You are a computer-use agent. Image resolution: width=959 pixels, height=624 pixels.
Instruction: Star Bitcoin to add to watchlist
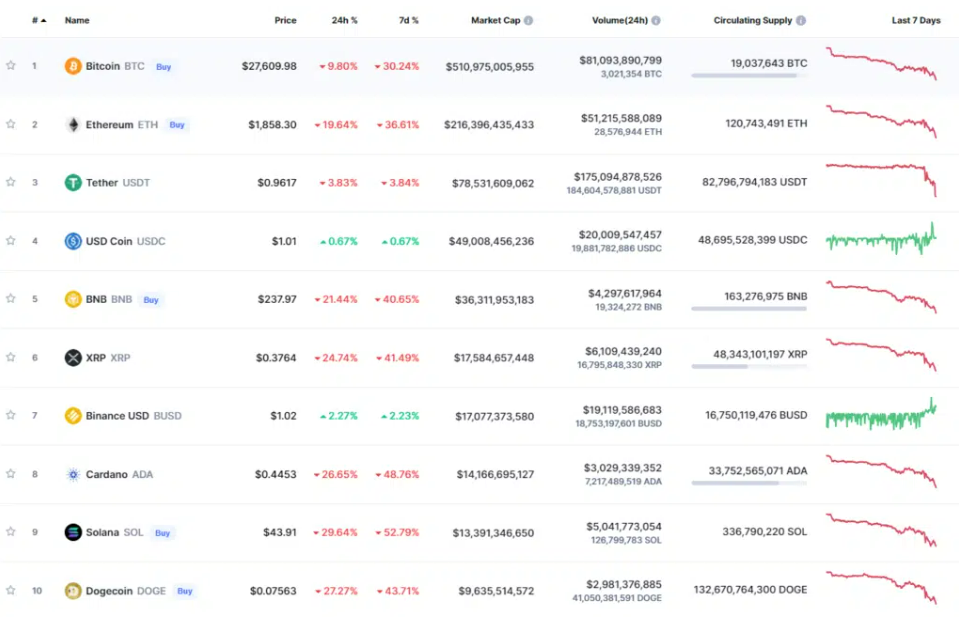11,65
